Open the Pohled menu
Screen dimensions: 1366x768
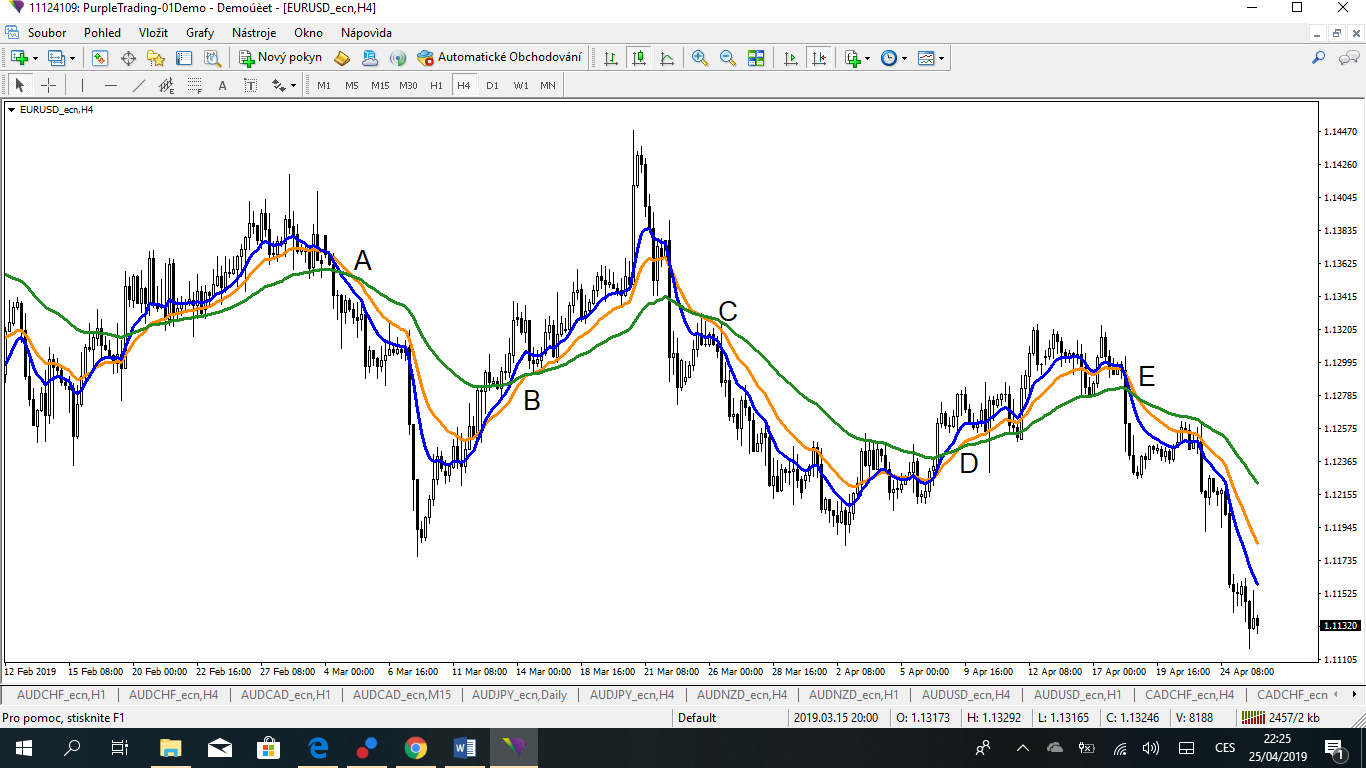click(x=102, y=33)
